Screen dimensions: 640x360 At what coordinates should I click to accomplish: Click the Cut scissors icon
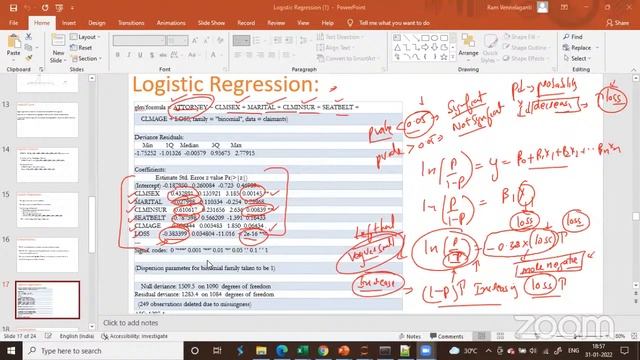[x=29, y=37]
